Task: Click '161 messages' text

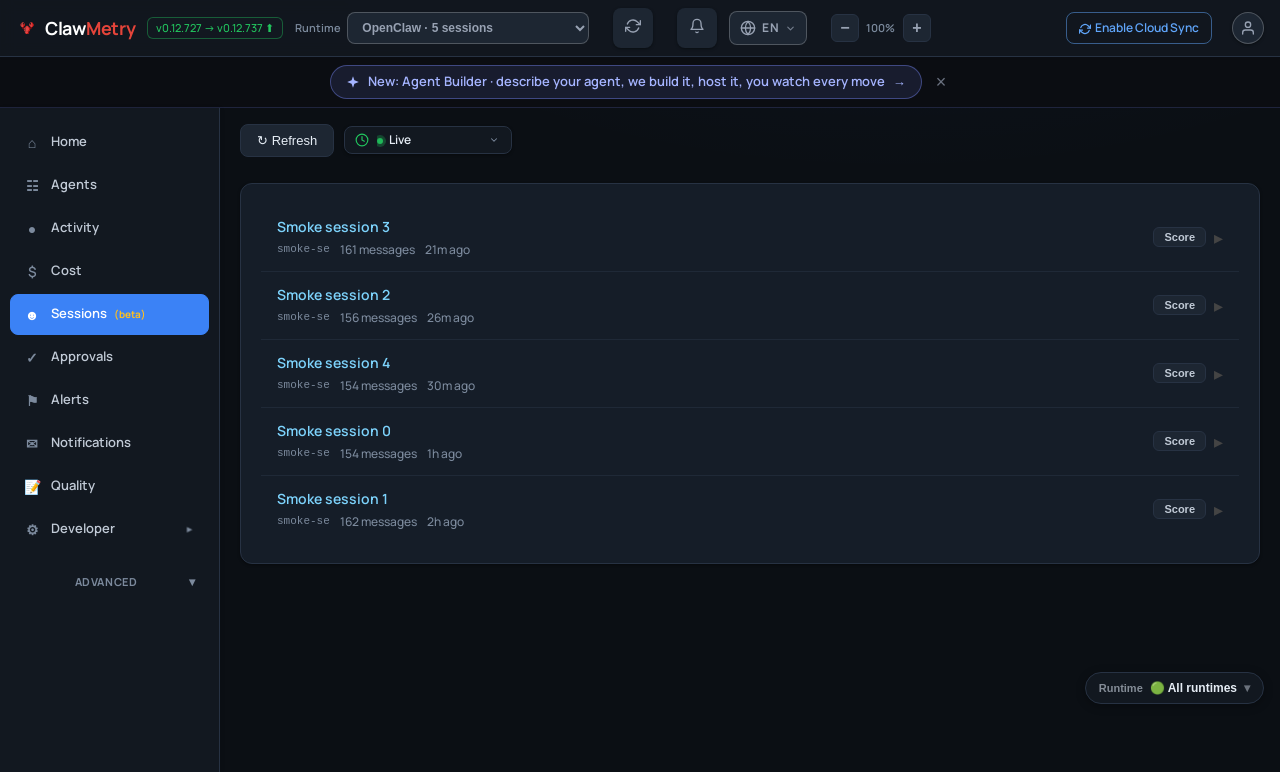Action: click(377, 250)
